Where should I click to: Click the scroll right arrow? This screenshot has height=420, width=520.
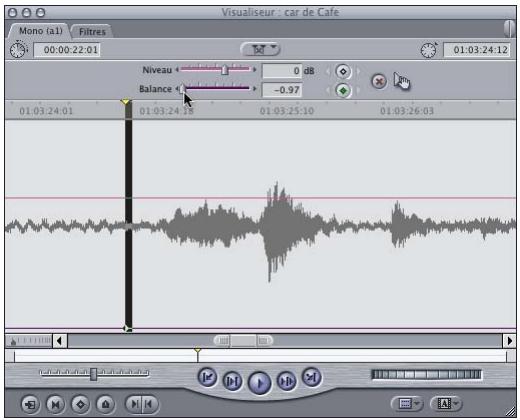(x=509, y=341)
